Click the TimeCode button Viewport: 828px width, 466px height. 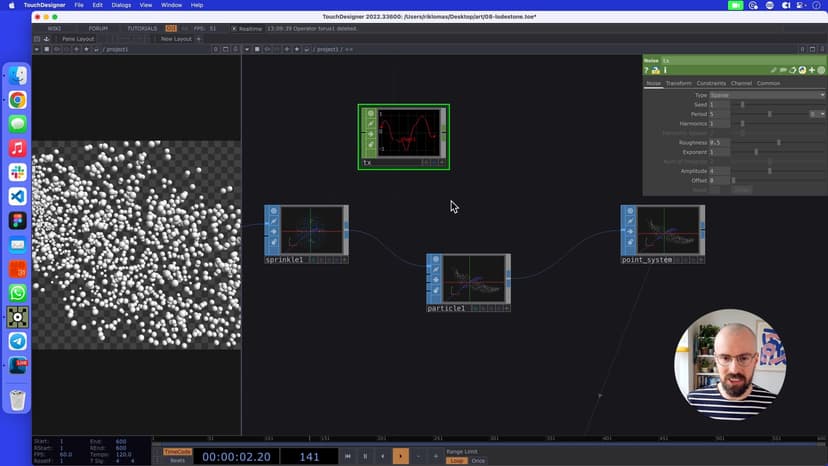pos(177,451)
